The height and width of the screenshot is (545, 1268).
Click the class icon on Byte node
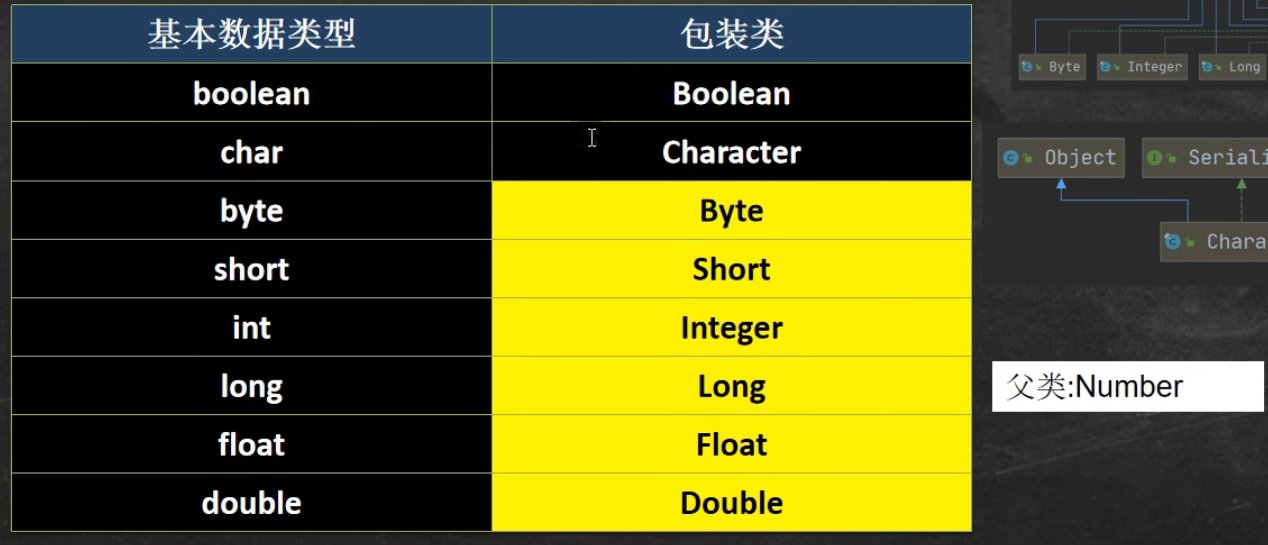pos(1026,67)
